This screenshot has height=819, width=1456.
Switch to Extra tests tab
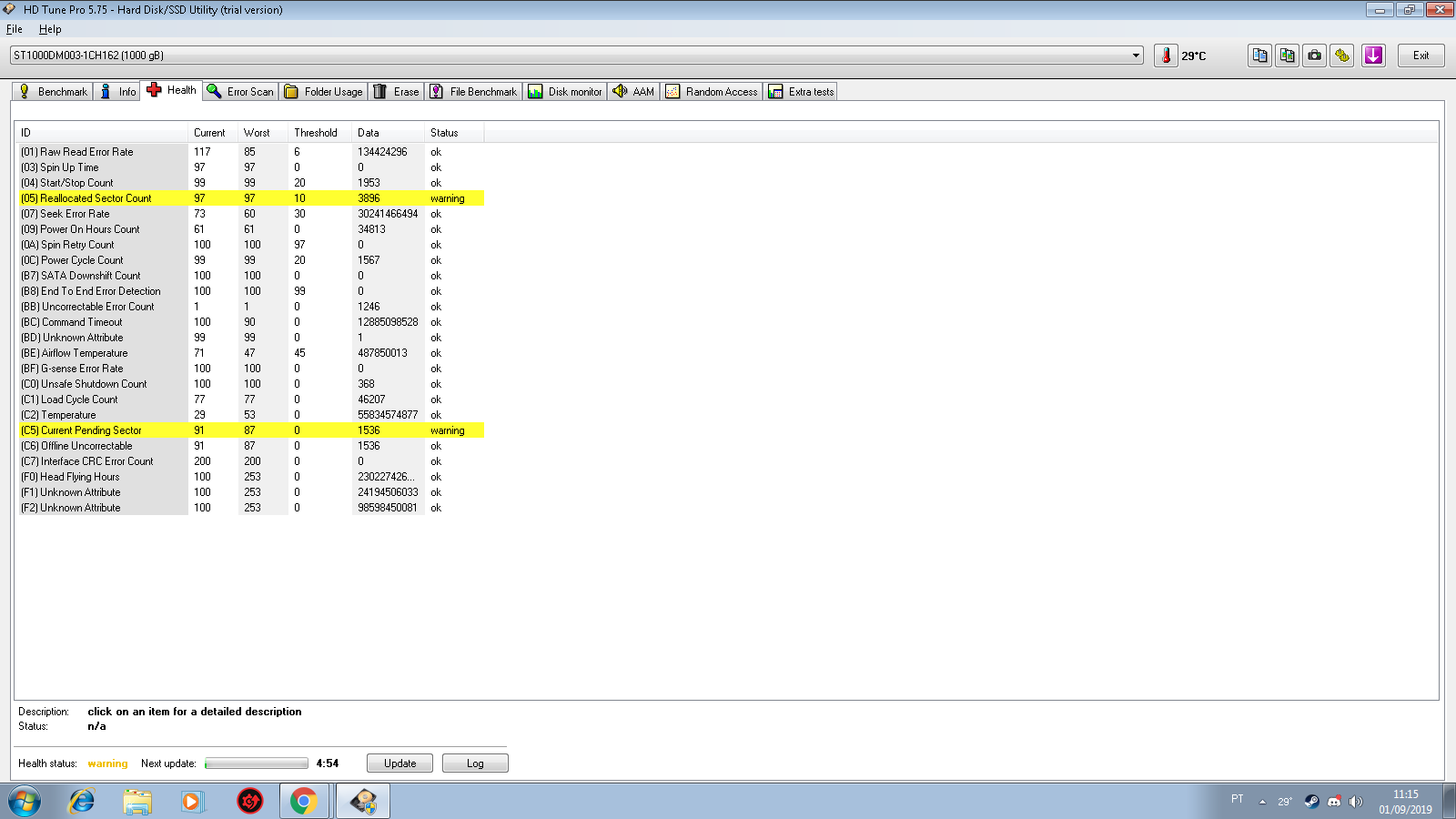[x=801, y=91]
